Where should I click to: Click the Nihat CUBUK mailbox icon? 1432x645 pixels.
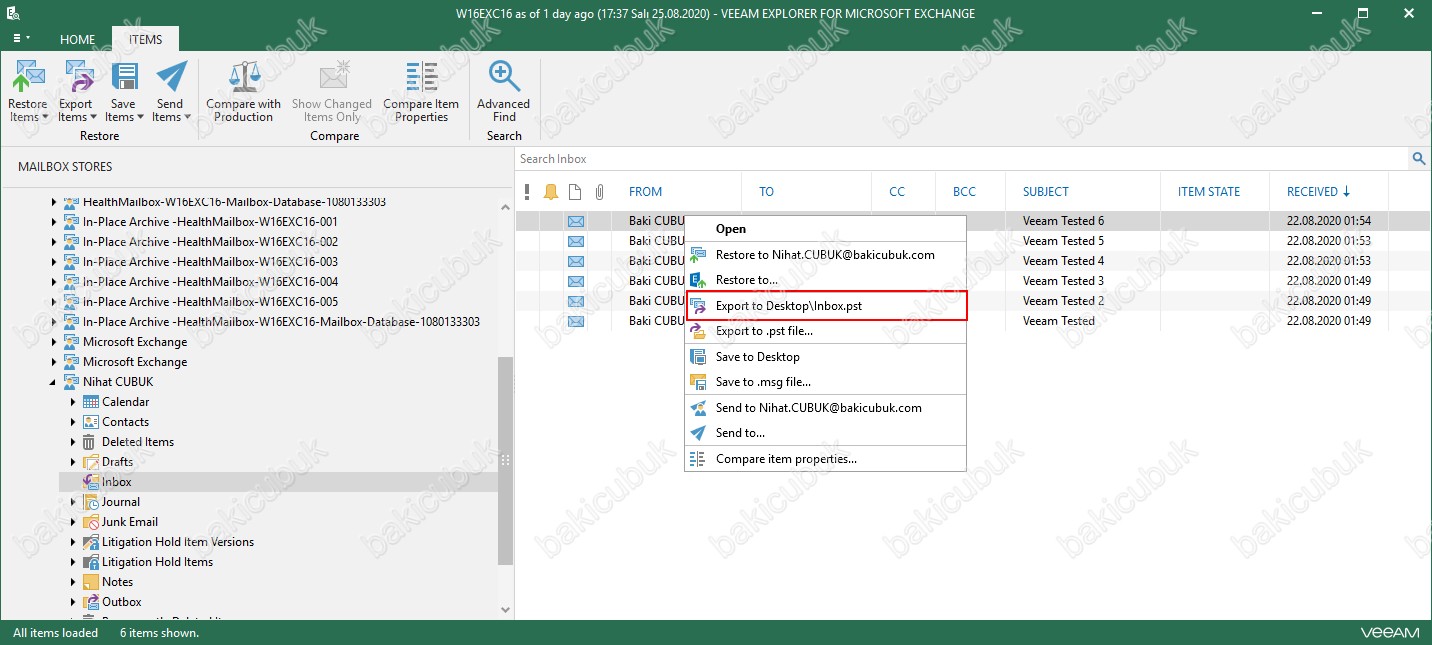coord(72,382)
